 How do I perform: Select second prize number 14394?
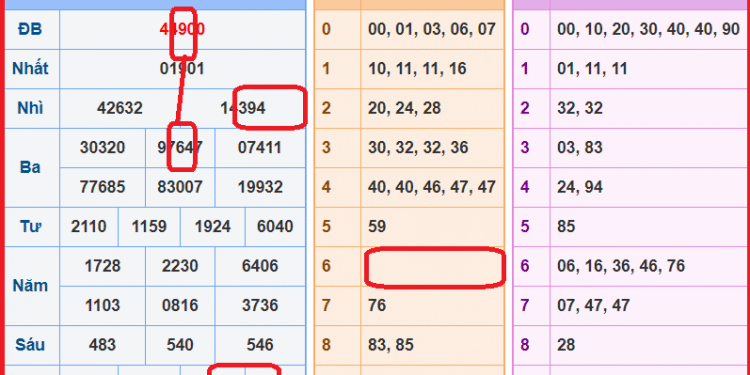coord(243,109)
